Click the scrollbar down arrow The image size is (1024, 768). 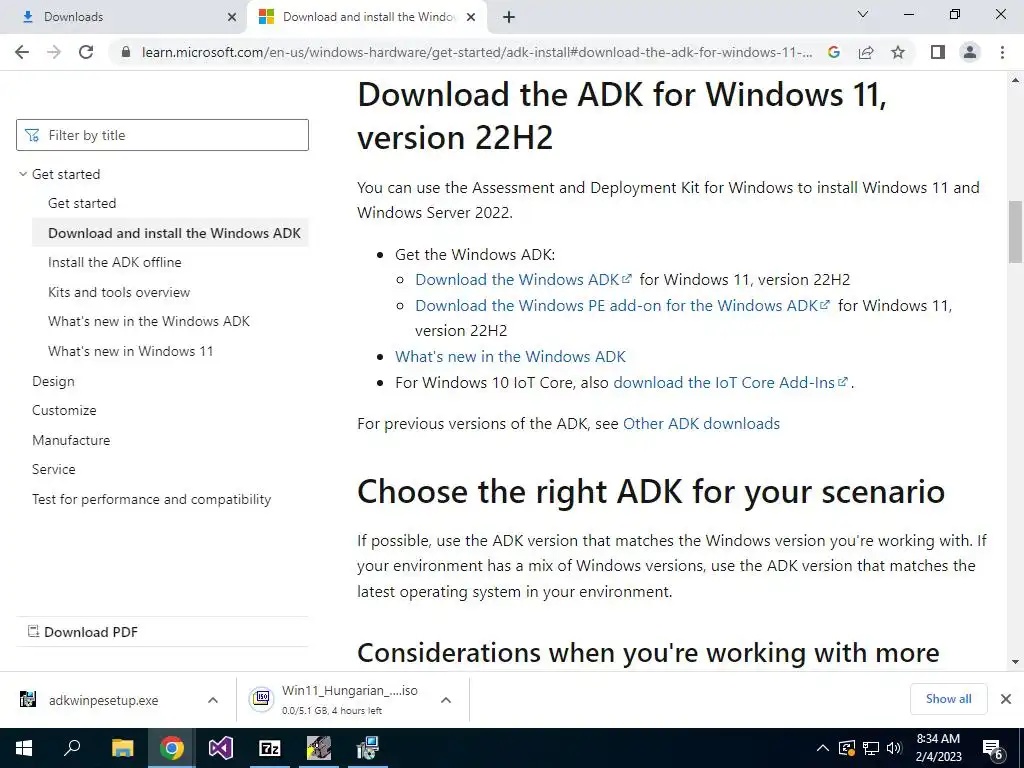point(1016,662)
